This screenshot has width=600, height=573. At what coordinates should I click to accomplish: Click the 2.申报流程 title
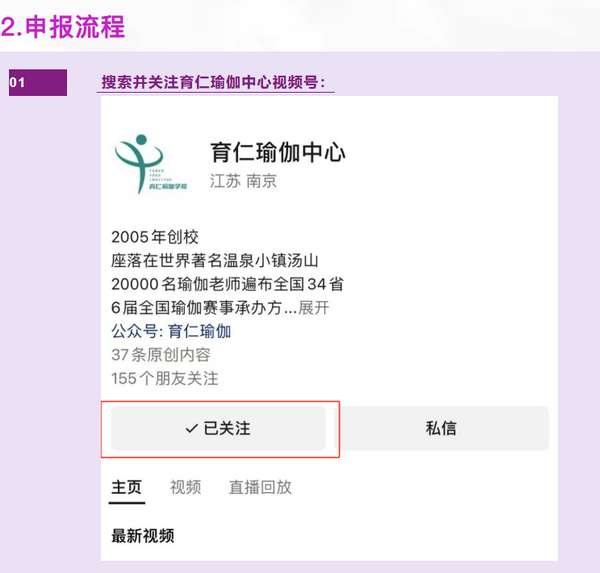63,27
